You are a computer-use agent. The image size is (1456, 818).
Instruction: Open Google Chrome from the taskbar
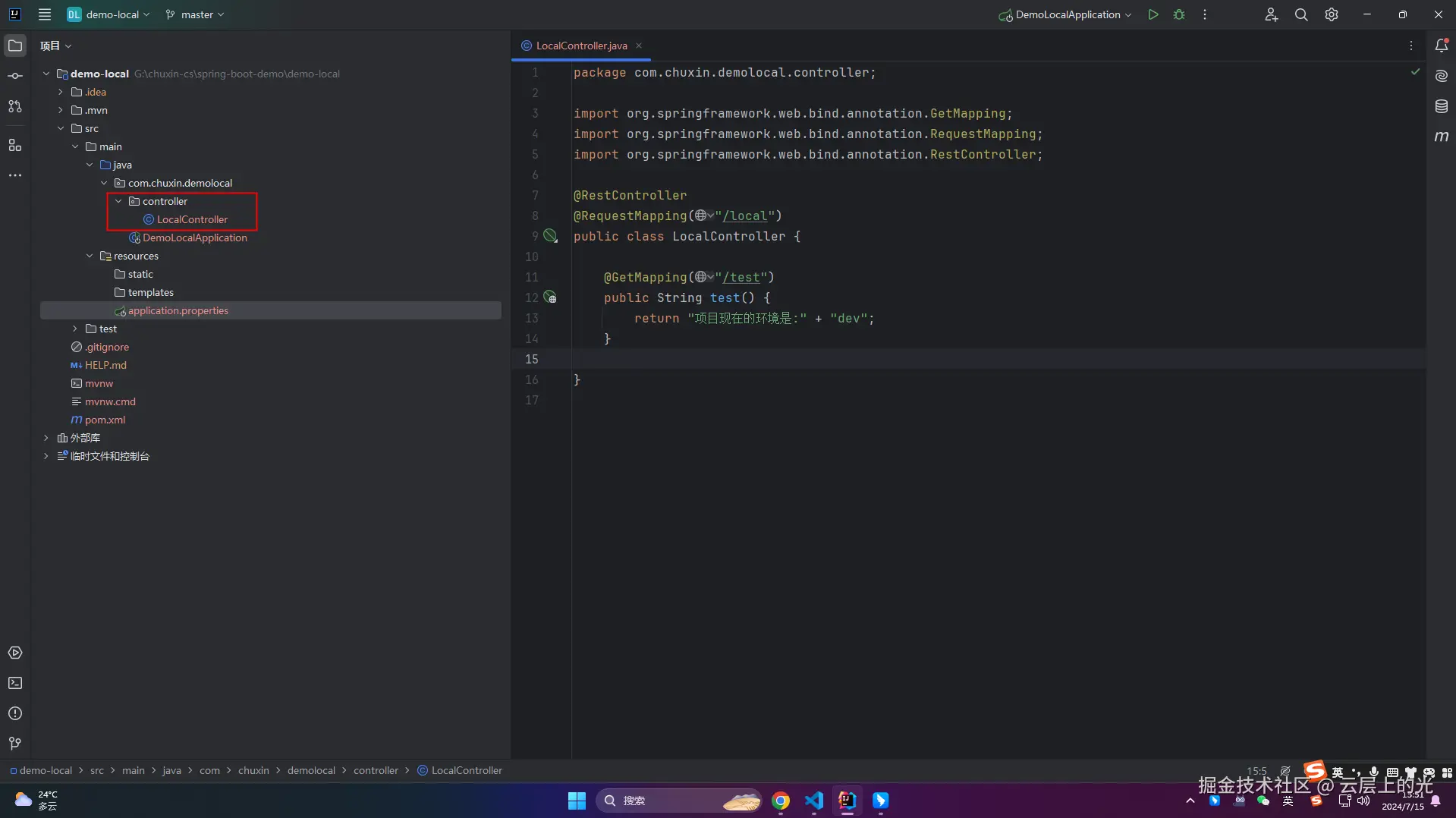(780, 801)
